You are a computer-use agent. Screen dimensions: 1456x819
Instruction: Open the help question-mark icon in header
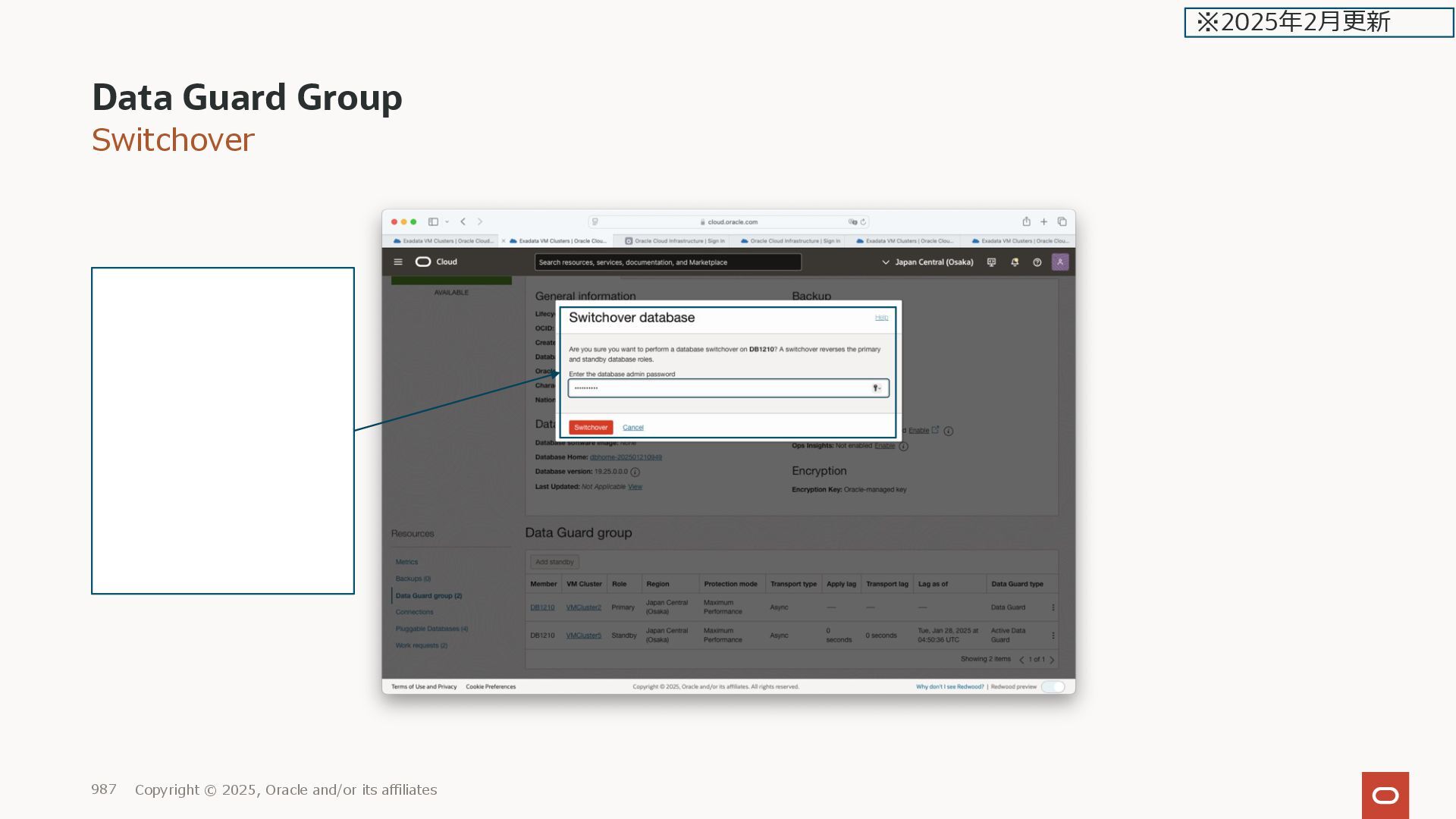(x=1037, y=262)
